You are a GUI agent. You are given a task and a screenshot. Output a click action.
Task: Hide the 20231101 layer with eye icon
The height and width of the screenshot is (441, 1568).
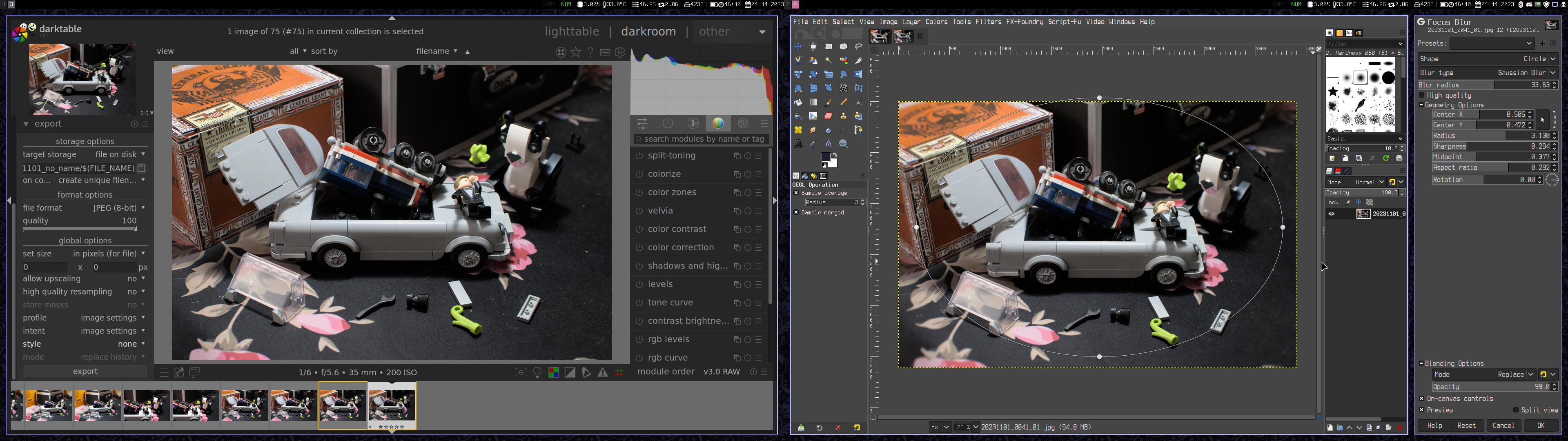tap(1332, 214)
